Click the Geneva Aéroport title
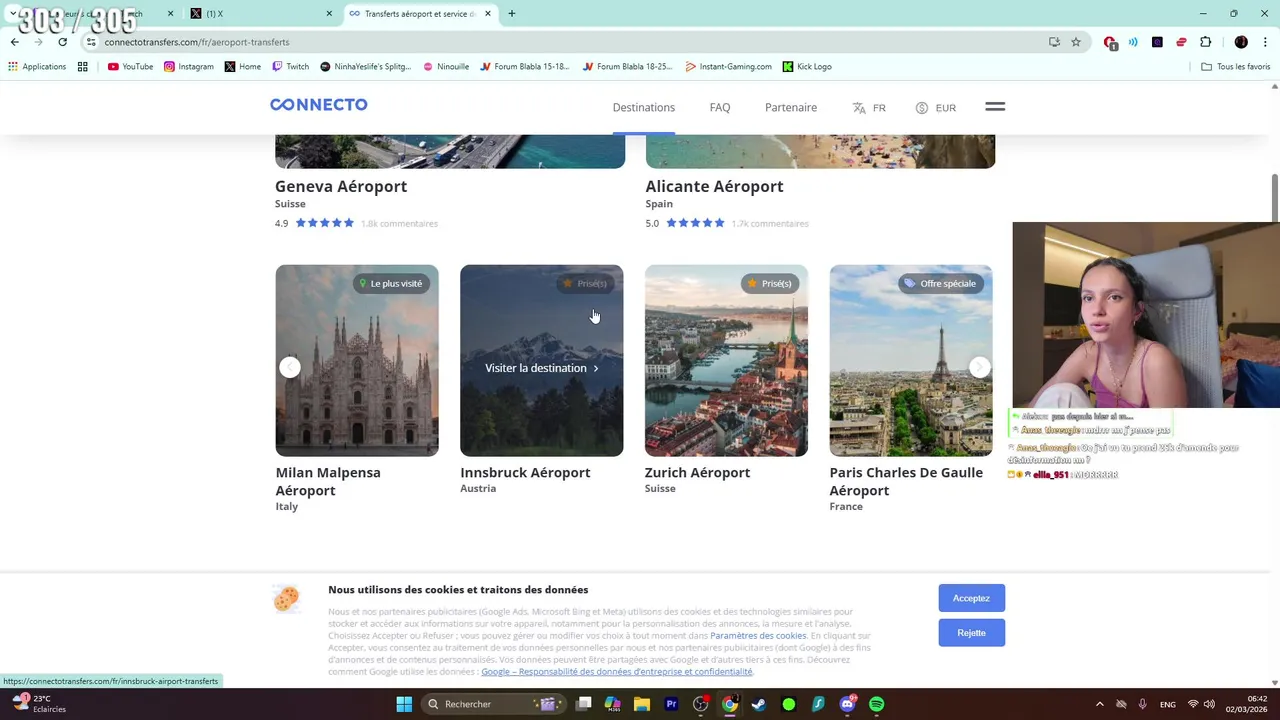1280x720 pixels. tap(341, 186)
